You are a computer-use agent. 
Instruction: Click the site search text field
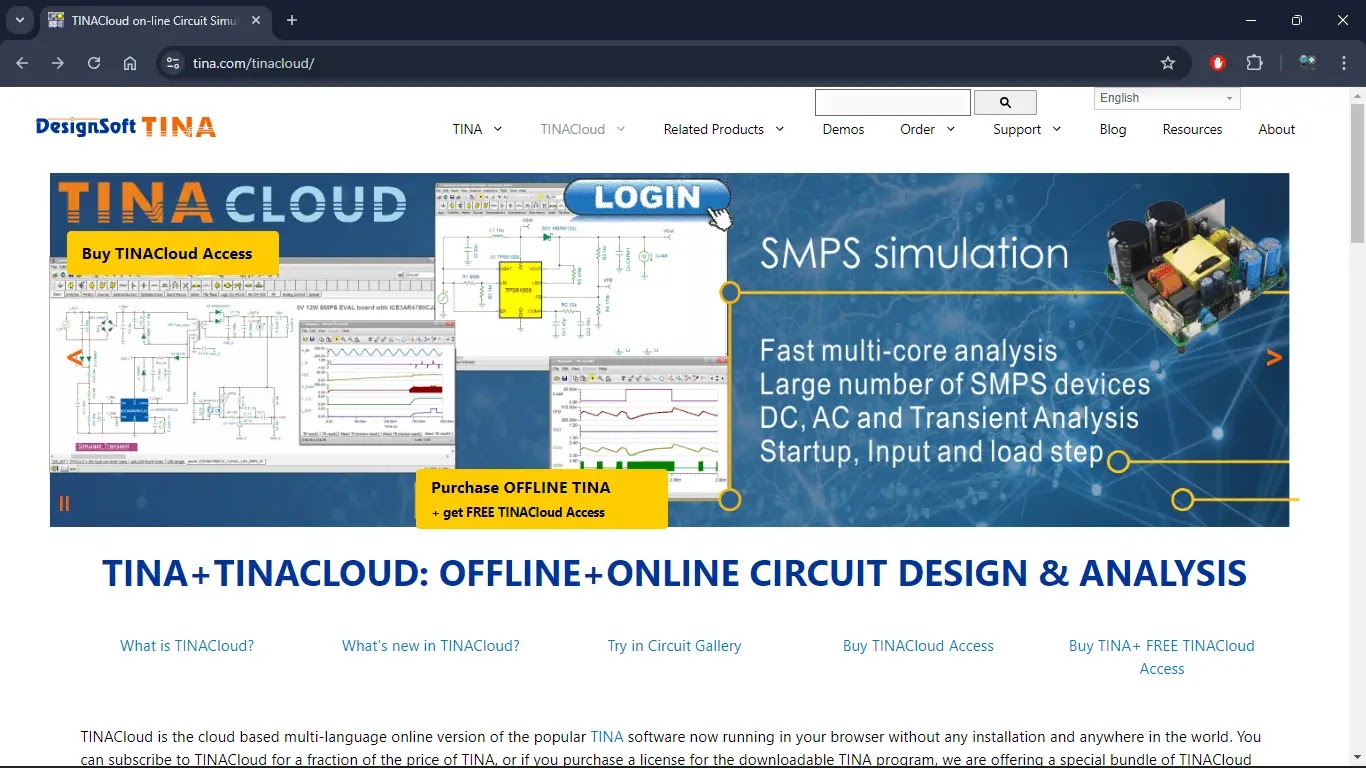point(892,102)
